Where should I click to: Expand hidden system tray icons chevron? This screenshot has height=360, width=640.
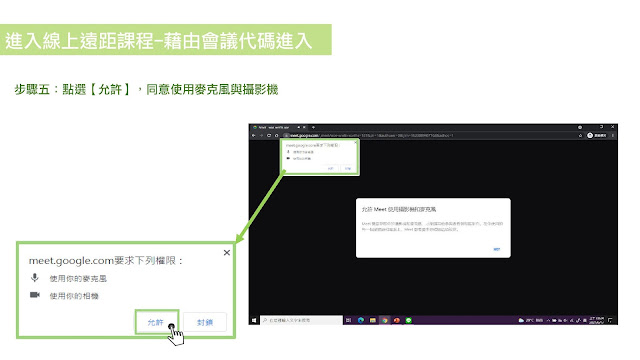548,320
